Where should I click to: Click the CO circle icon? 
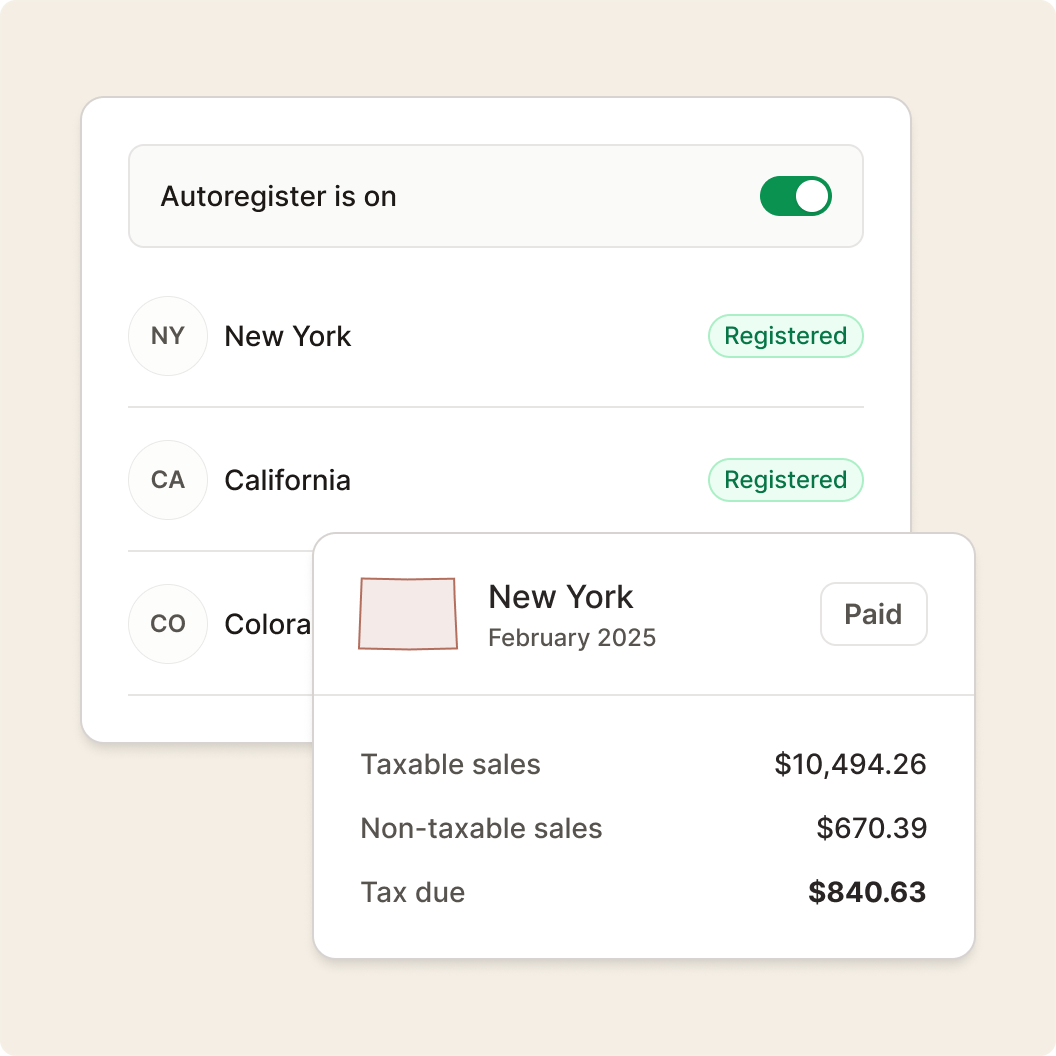[x=168, y=624]
